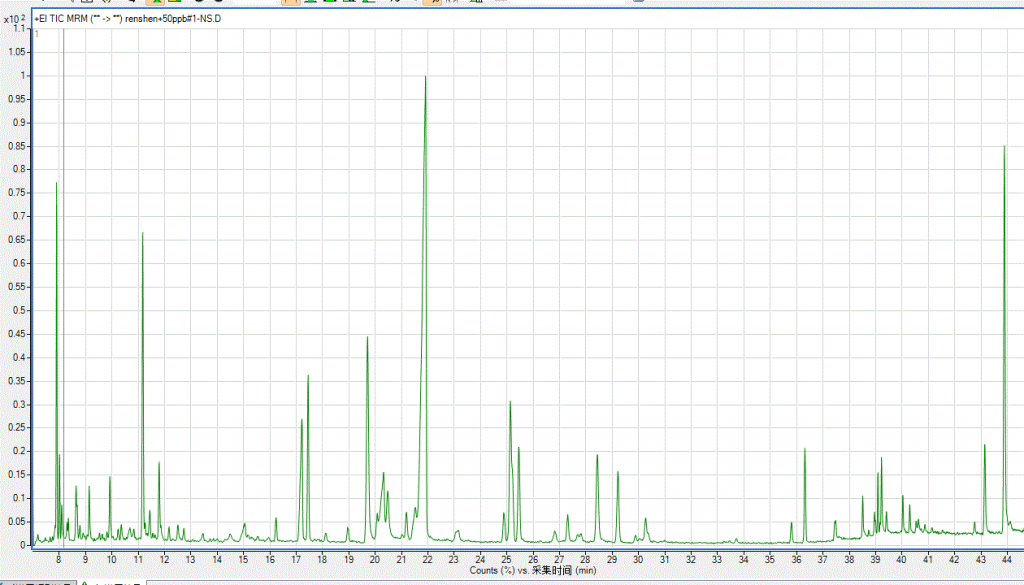The width and height of the screenshot is (1024, 585).
Task: Select the peak near 28.4 minutes
Action: pyautogui.click(x=597, y=456)
